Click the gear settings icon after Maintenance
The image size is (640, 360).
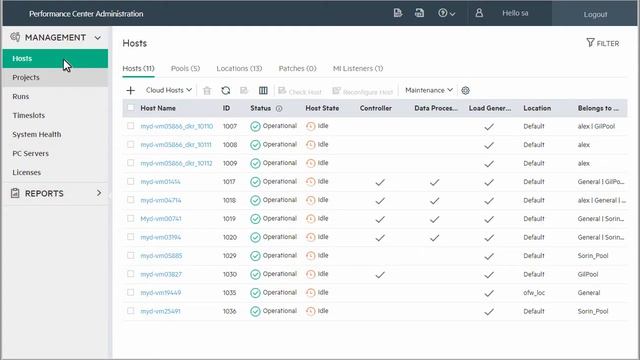(x=465, y=90)
